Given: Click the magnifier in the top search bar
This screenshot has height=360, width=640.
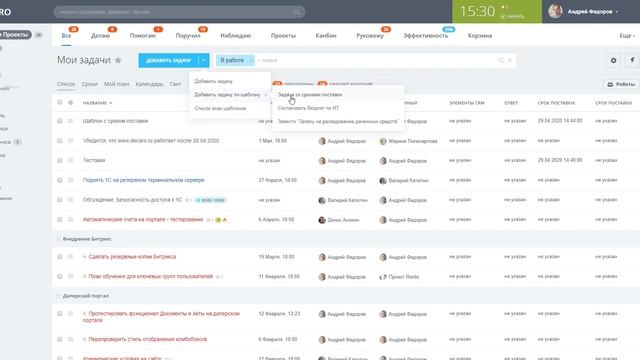Looking at the screenshot, I should (x=297, y=12).
